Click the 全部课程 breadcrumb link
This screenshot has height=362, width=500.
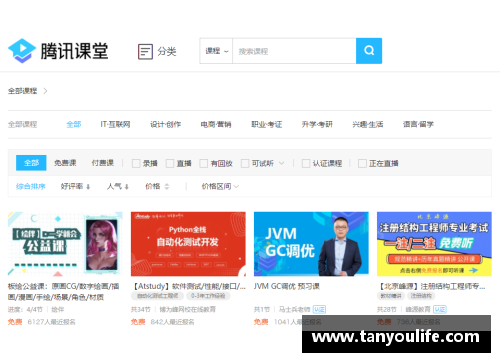(x=22, y=91)
